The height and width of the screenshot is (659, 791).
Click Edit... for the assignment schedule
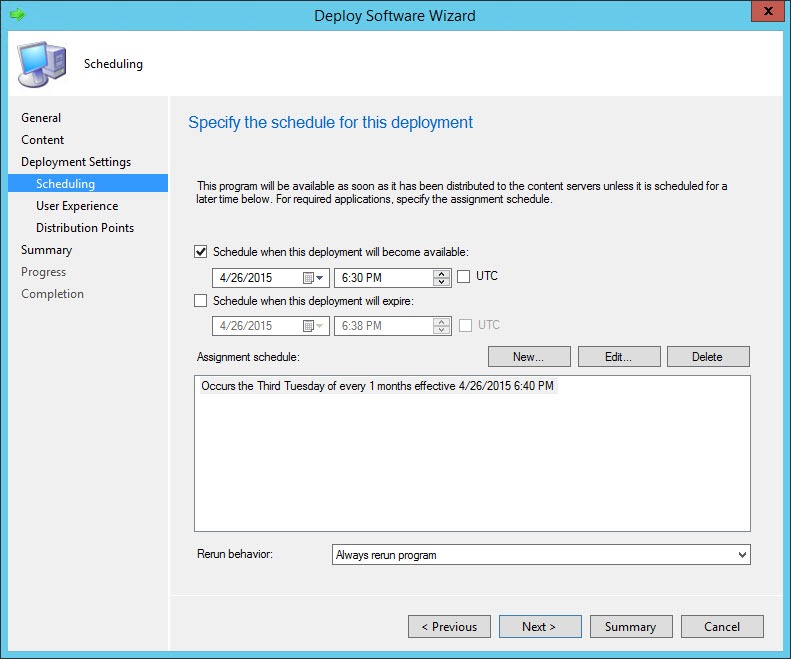(x=619, y=357)
